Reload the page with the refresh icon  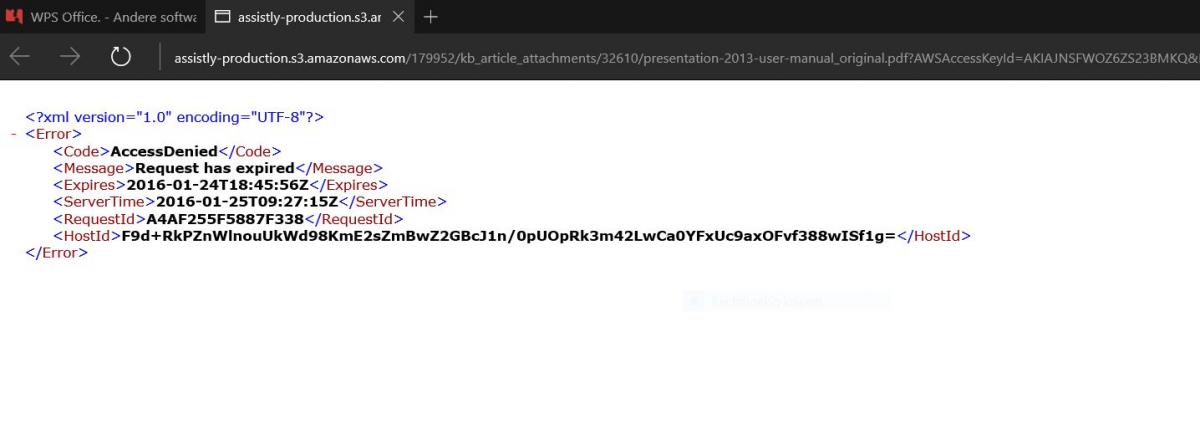pyautogui.click(x=121, y=57)
